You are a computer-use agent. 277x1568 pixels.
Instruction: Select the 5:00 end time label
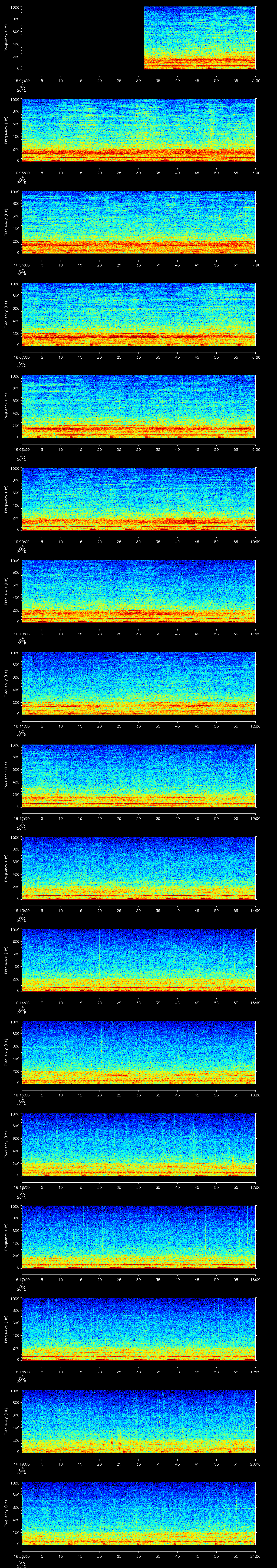256,80
